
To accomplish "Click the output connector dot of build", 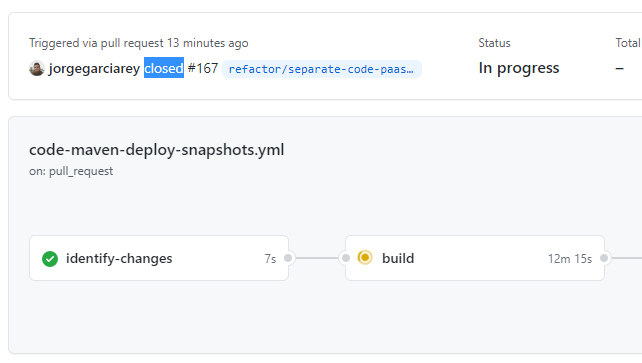I will point(604,258).
